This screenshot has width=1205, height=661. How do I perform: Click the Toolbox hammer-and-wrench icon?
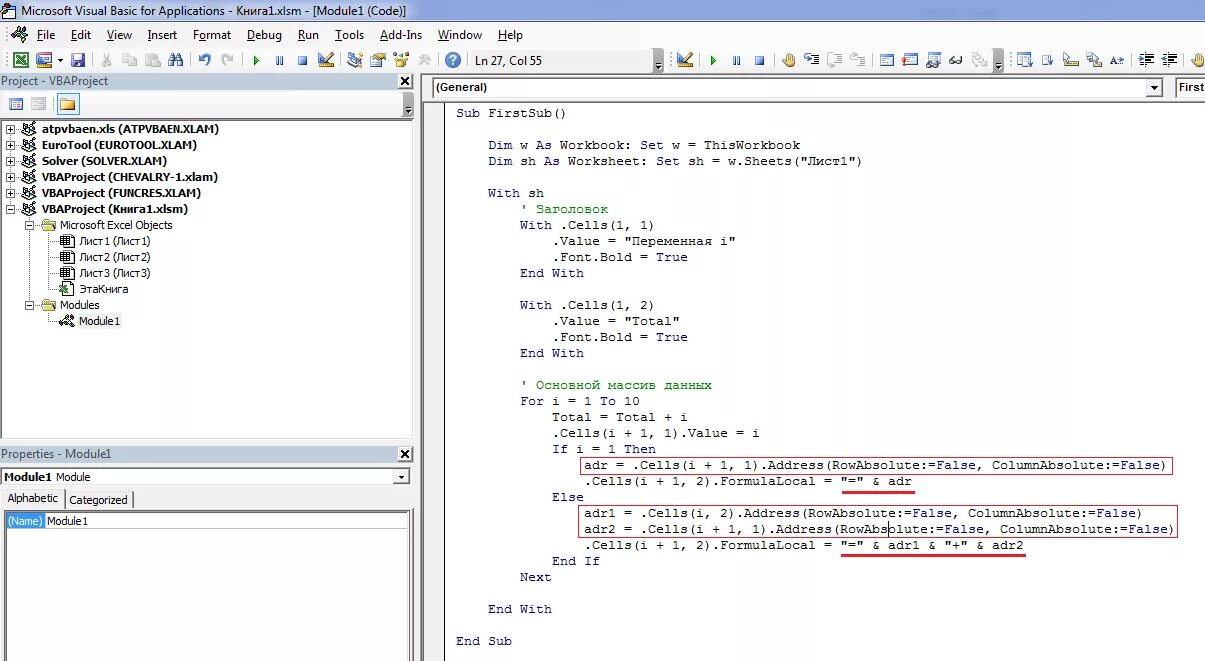(424, 60)
